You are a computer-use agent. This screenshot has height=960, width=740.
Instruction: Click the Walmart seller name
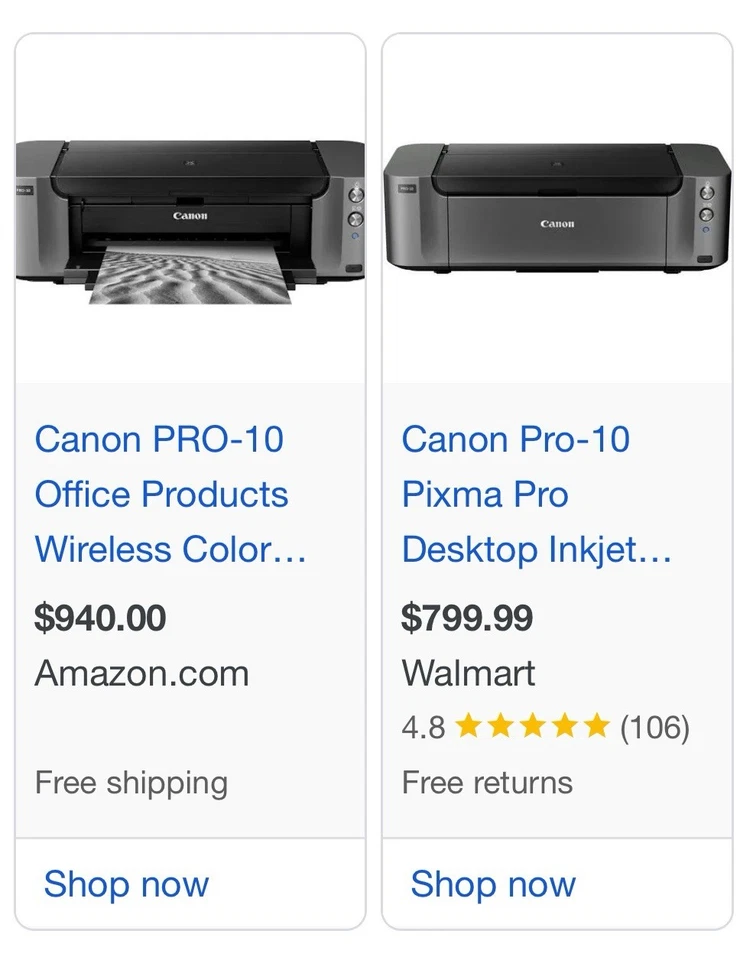[468, 673]
